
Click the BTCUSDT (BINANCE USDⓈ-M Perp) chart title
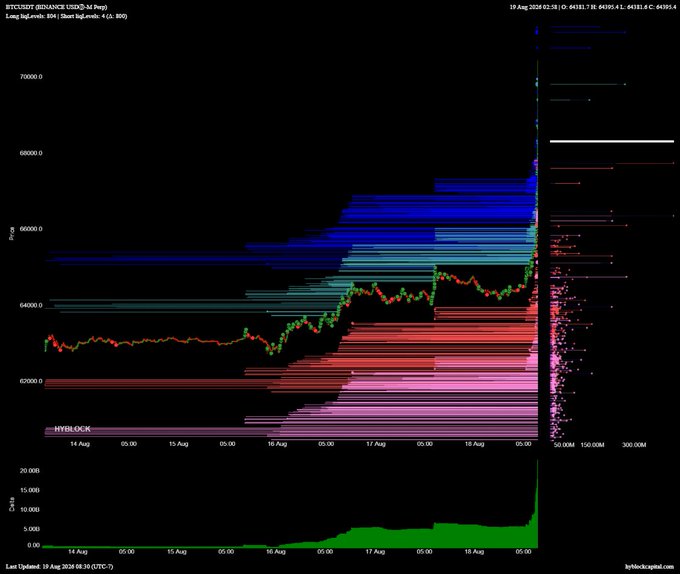coord(57,7)
